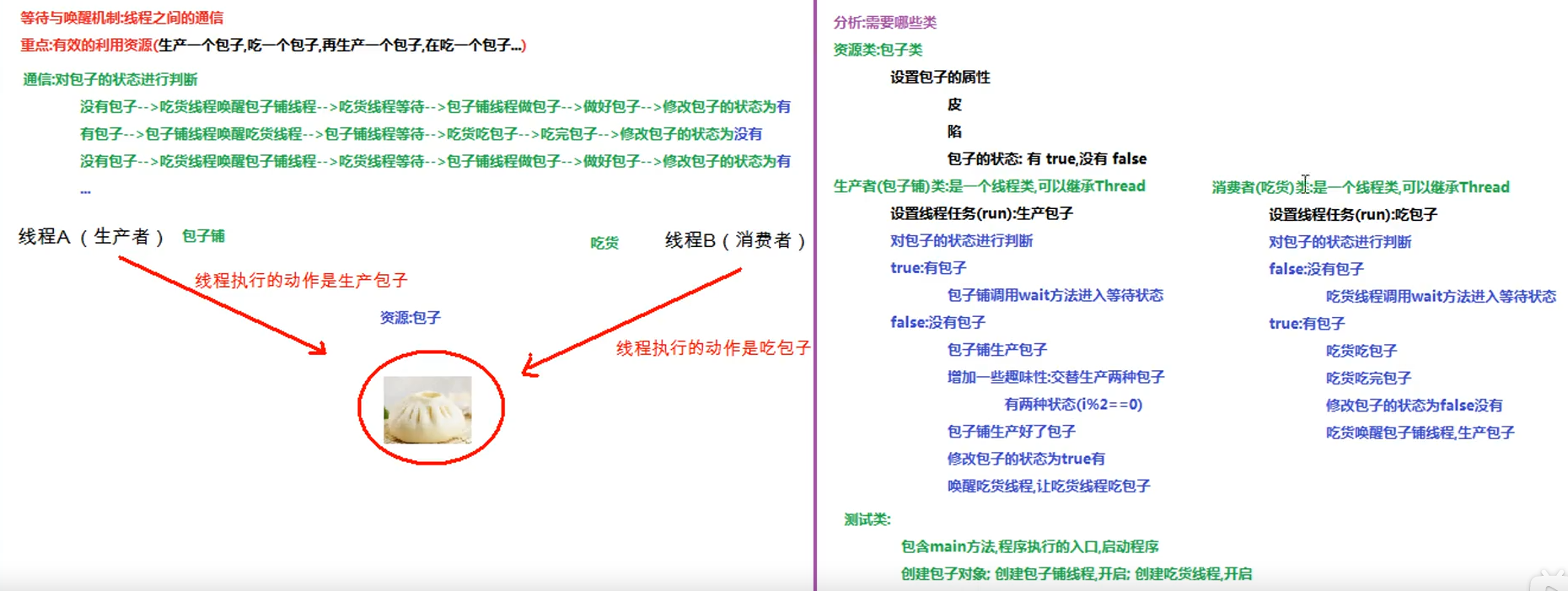Viewport: 1568px width, 591px height.
Task: Click "包子铺调用wait方法进入等待状态"
Action: pos(1055,296)
